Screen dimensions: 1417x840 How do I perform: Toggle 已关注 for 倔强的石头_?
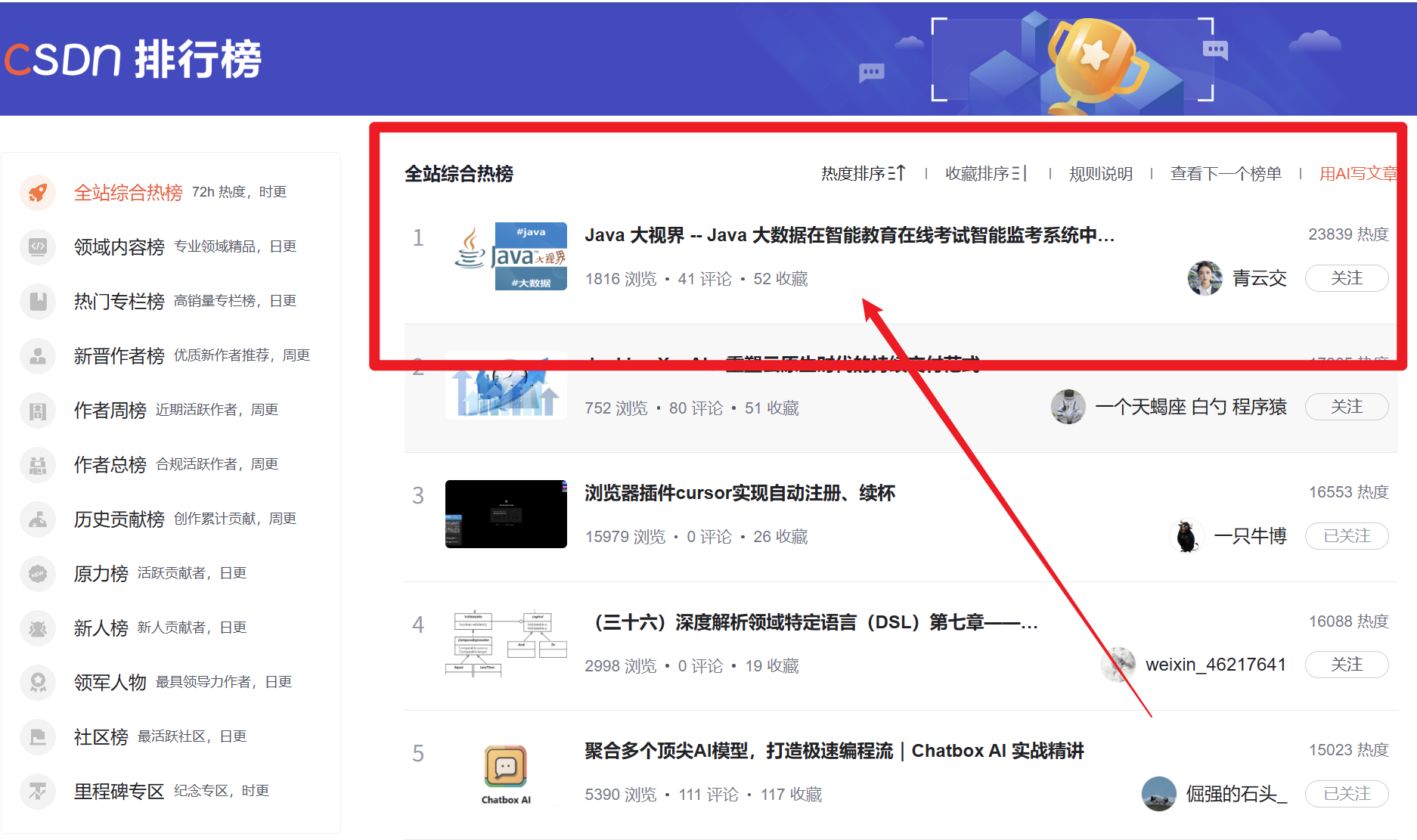pyautogui.click(x=1347, y=794)
